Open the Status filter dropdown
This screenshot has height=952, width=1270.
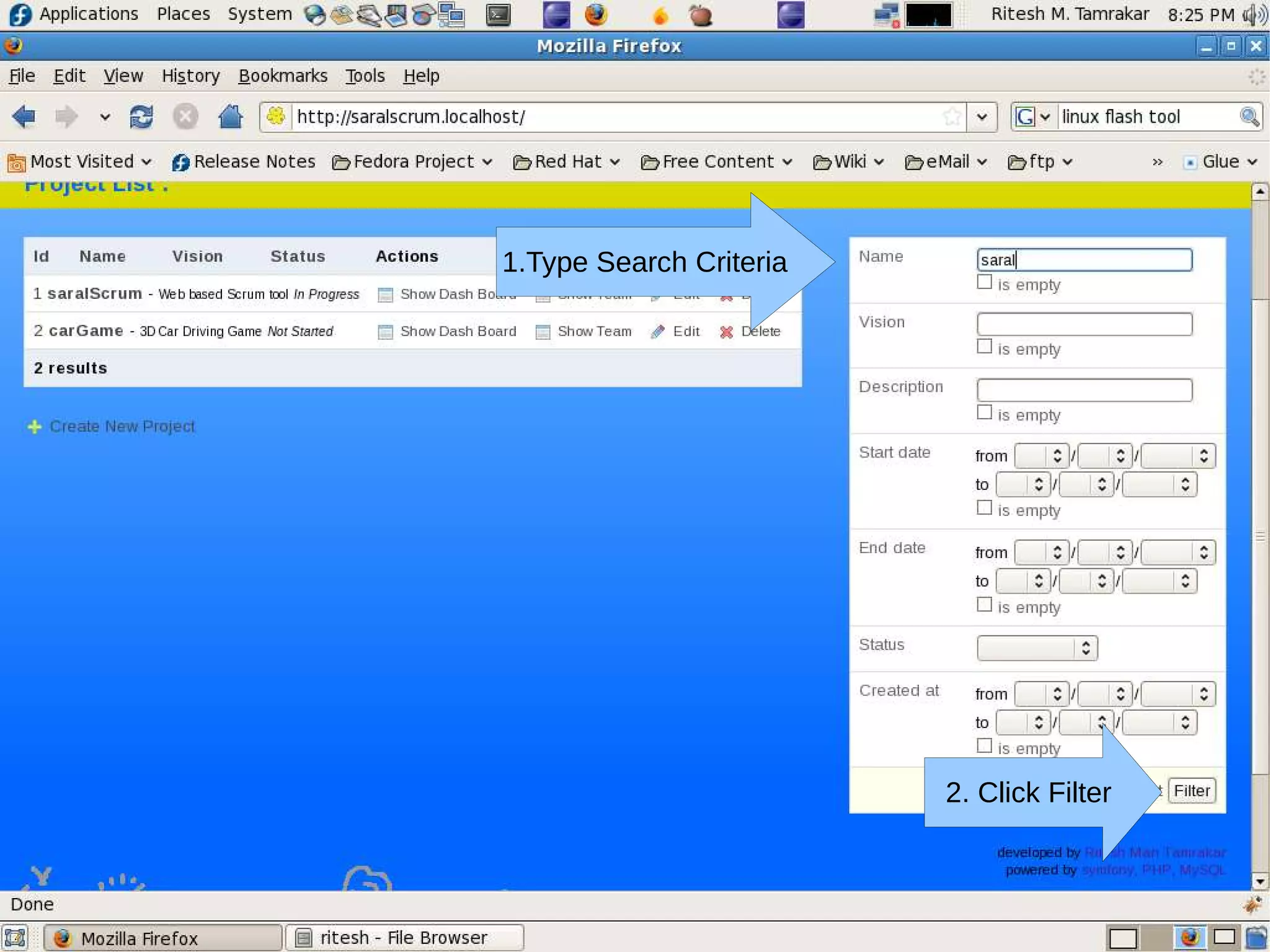[x=1037, y=648]
